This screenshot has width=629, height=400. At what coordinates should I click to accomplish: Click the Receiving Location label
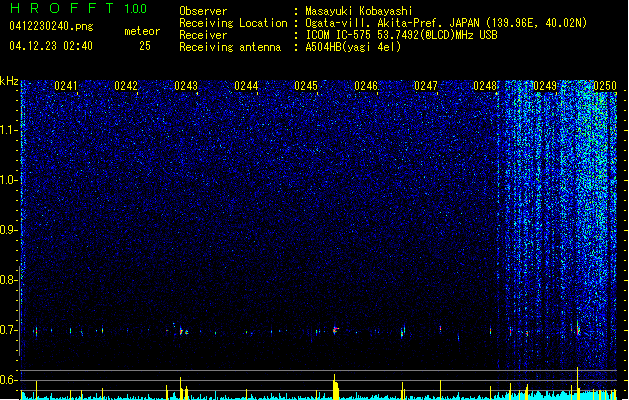coord(233,23)
